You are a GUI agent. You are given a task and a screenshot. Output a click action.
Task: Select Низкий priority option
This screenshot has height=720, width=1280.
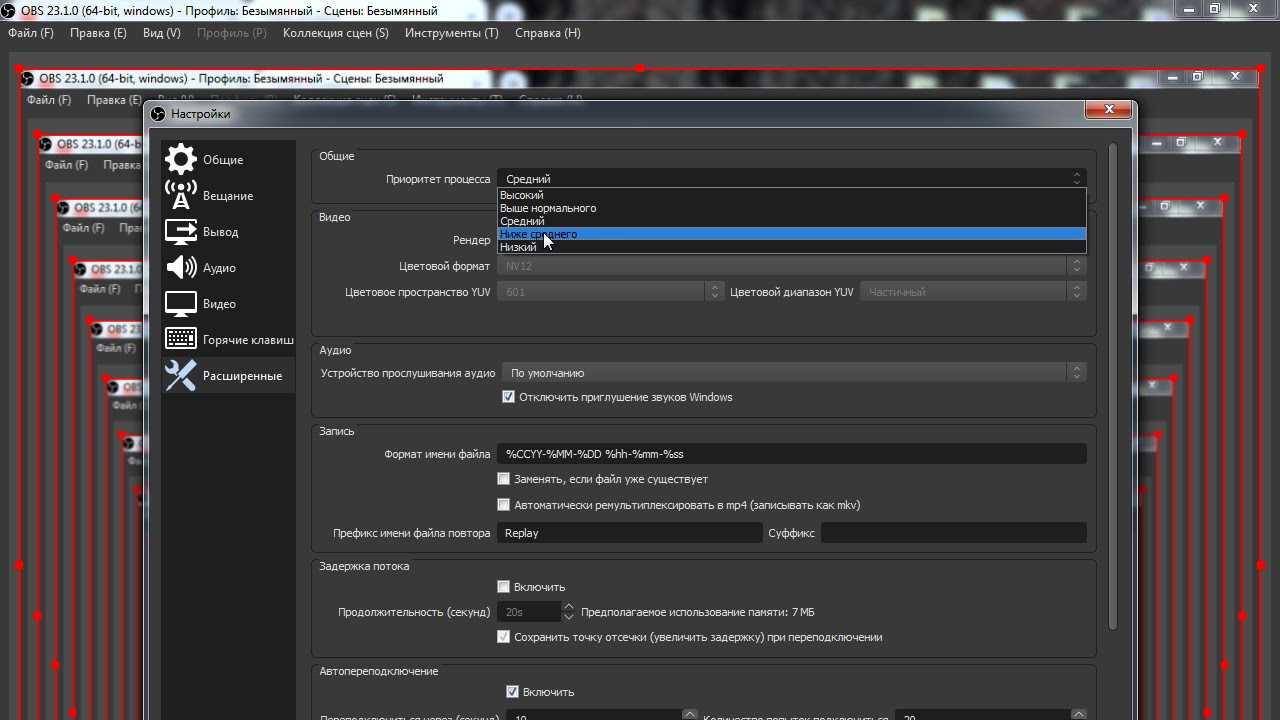[x=791, y=247]
